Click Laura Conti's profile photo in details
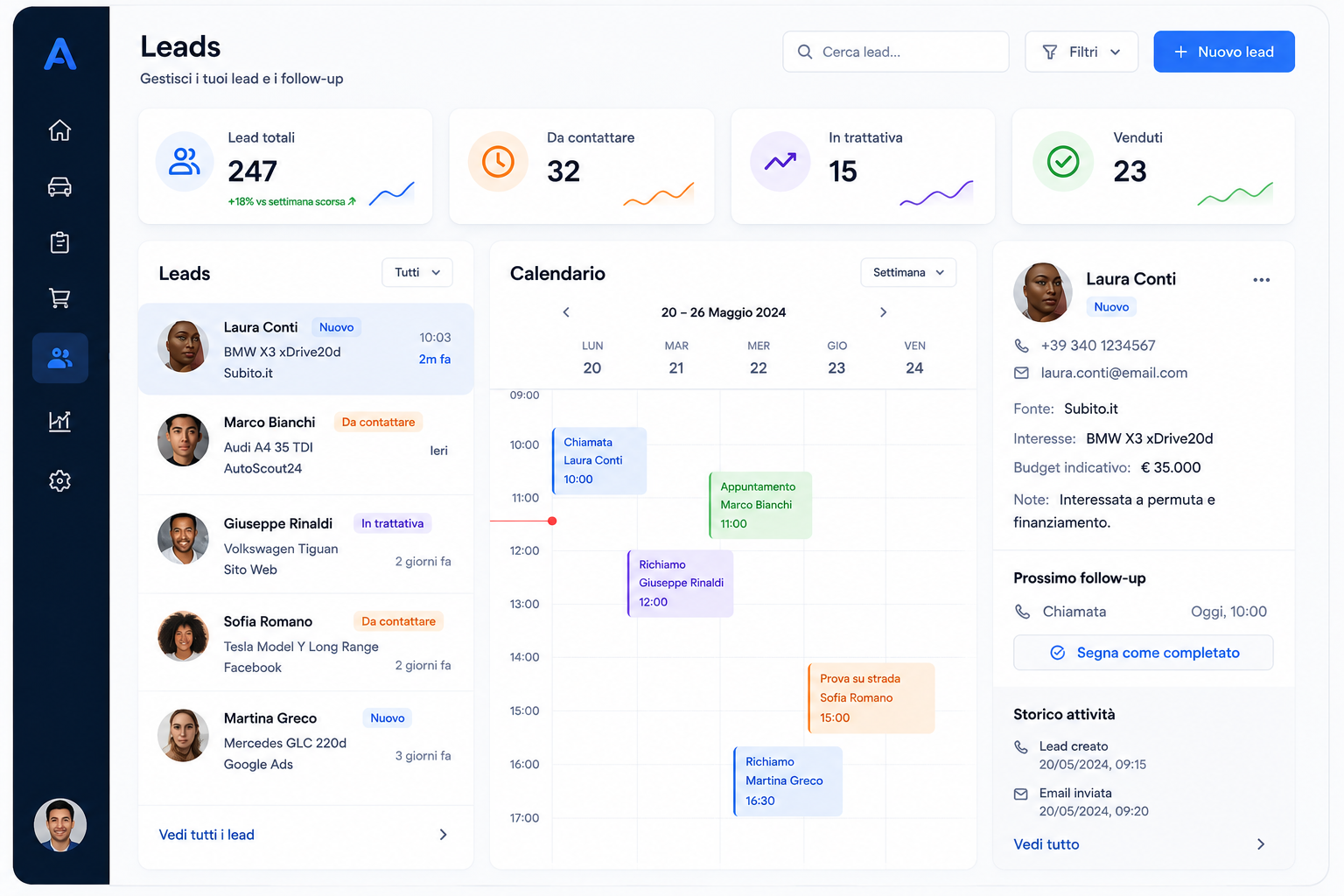Image resolution: width=1344 pixels, height=896 pixels. coord(1042,291)
